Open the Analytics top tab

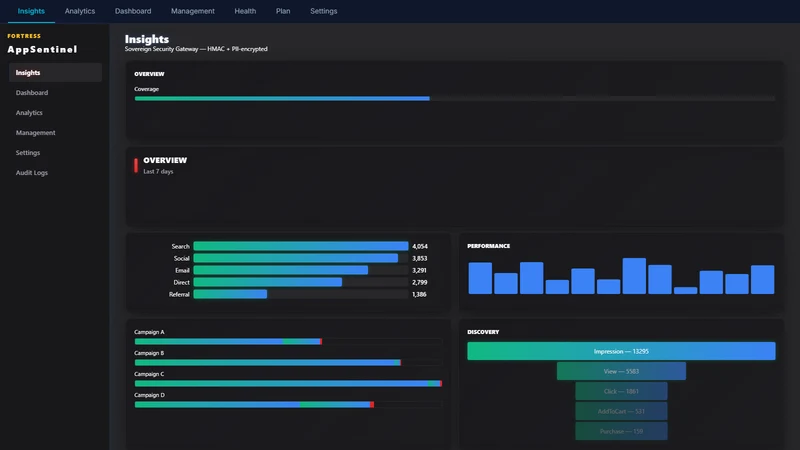80,11
